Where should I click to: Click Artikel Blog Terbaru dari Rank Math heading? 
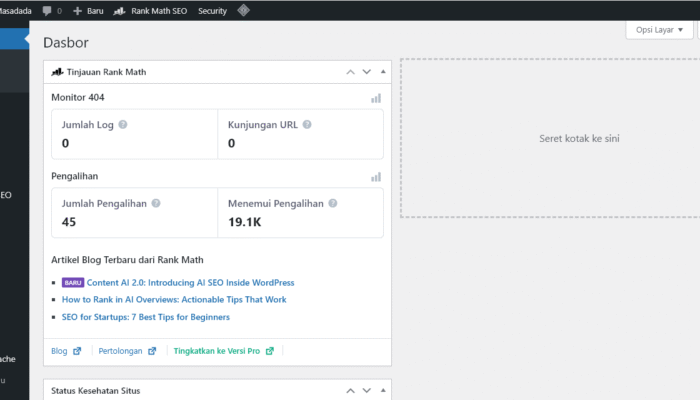pyautogui.click(x=127, y=260)
